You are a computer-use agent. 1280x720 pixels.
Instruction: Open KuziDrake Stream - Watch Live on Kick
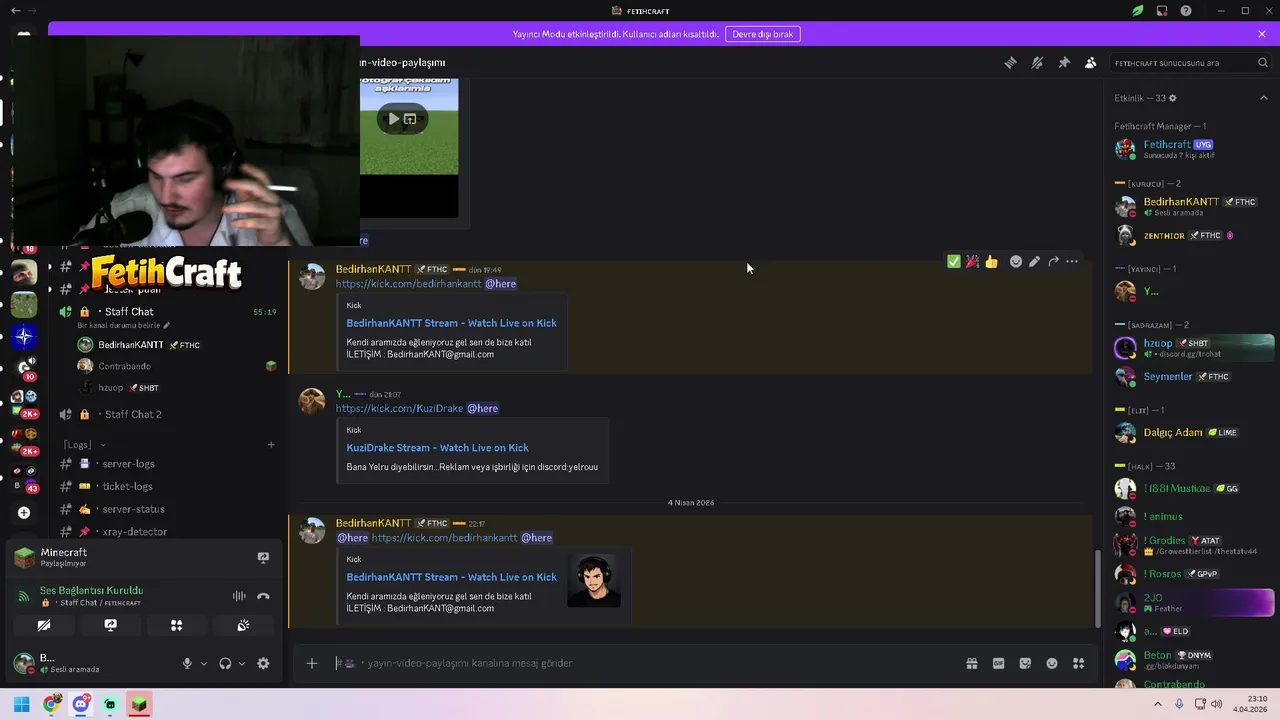tap(437, 448)
